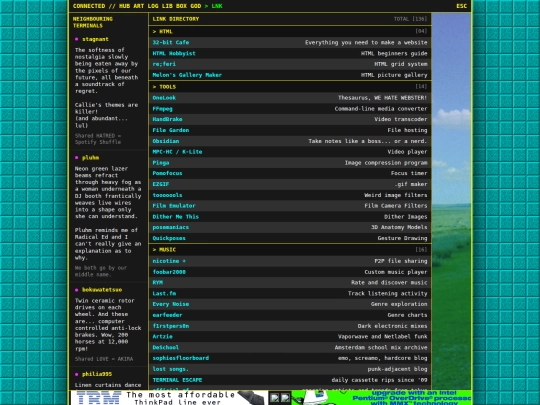This screenshot has height=405, width=540.
Task: Open the HandBrake video transcoder link
Action: click(x=167, y=119)
